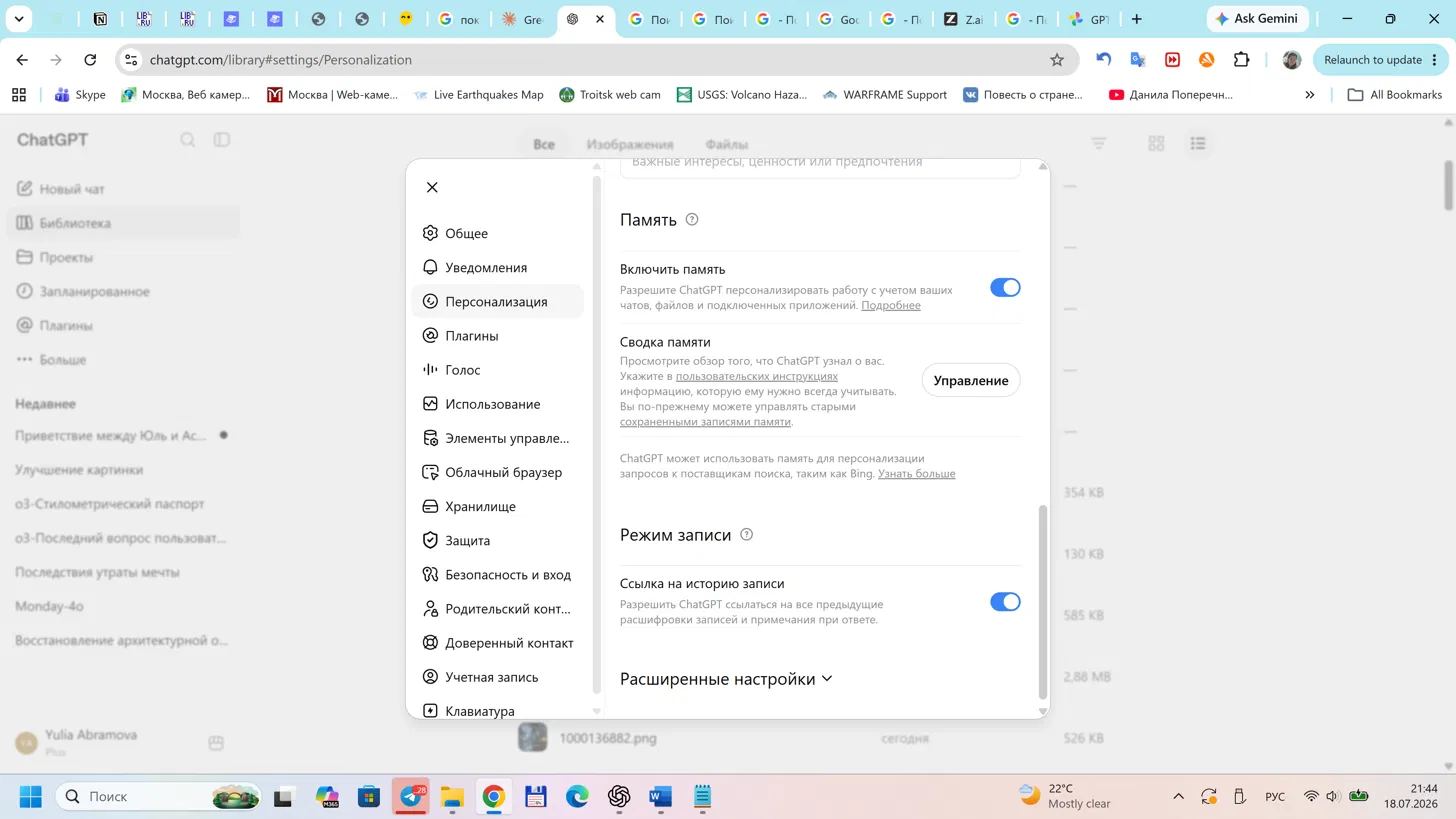
Task: Open Уведомления settings section
Action: coord(497,267)
